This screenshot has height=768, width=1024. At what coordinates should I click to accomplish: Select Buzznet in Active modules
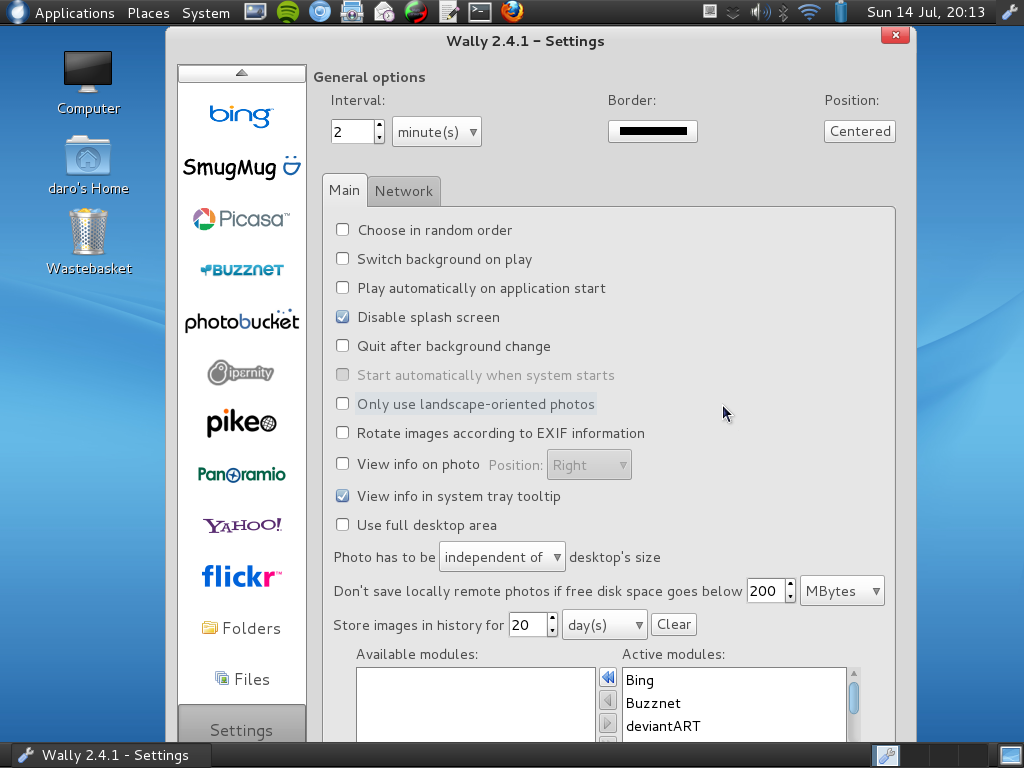click(653, 703)
